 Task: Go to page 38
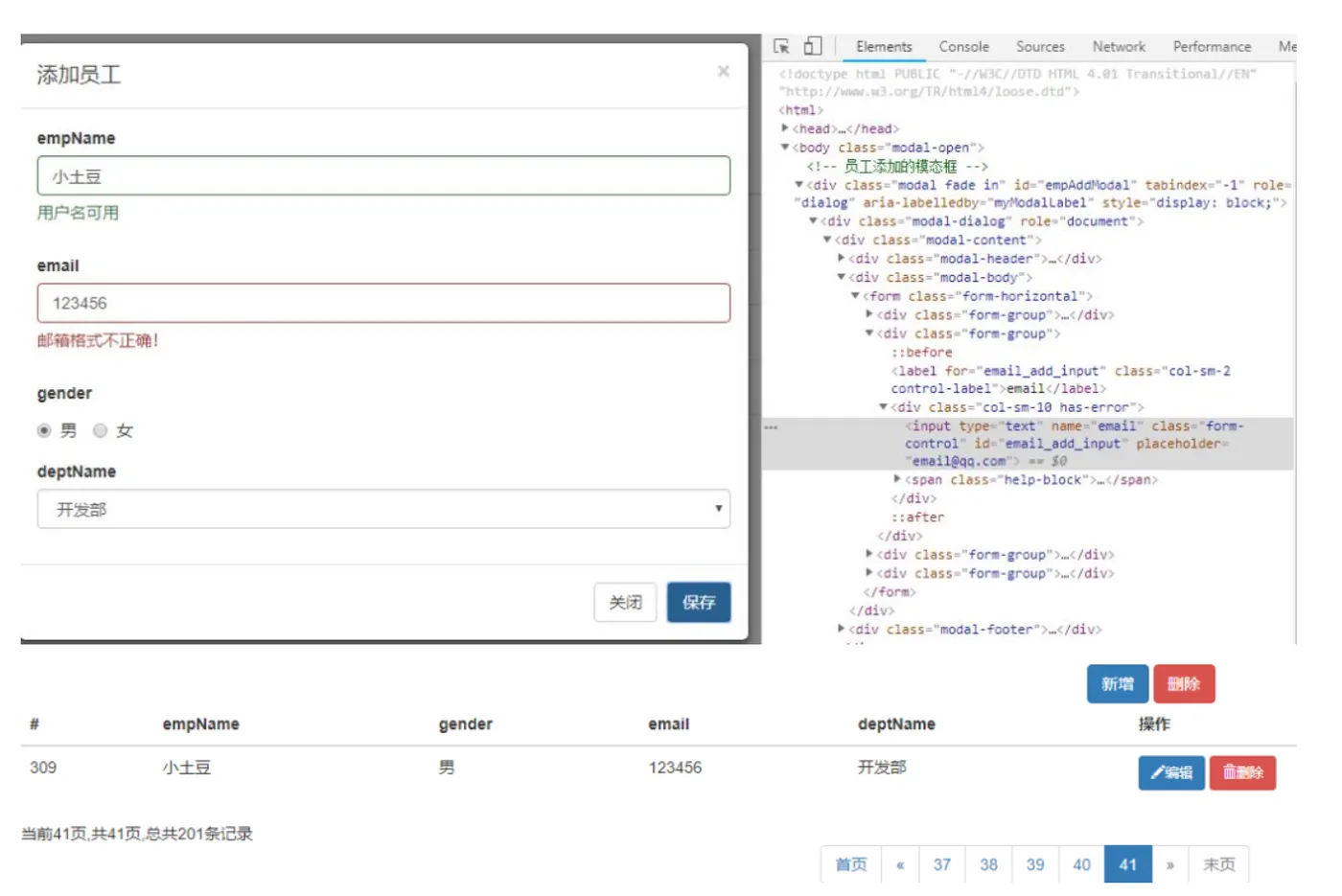tap(988, 864)
